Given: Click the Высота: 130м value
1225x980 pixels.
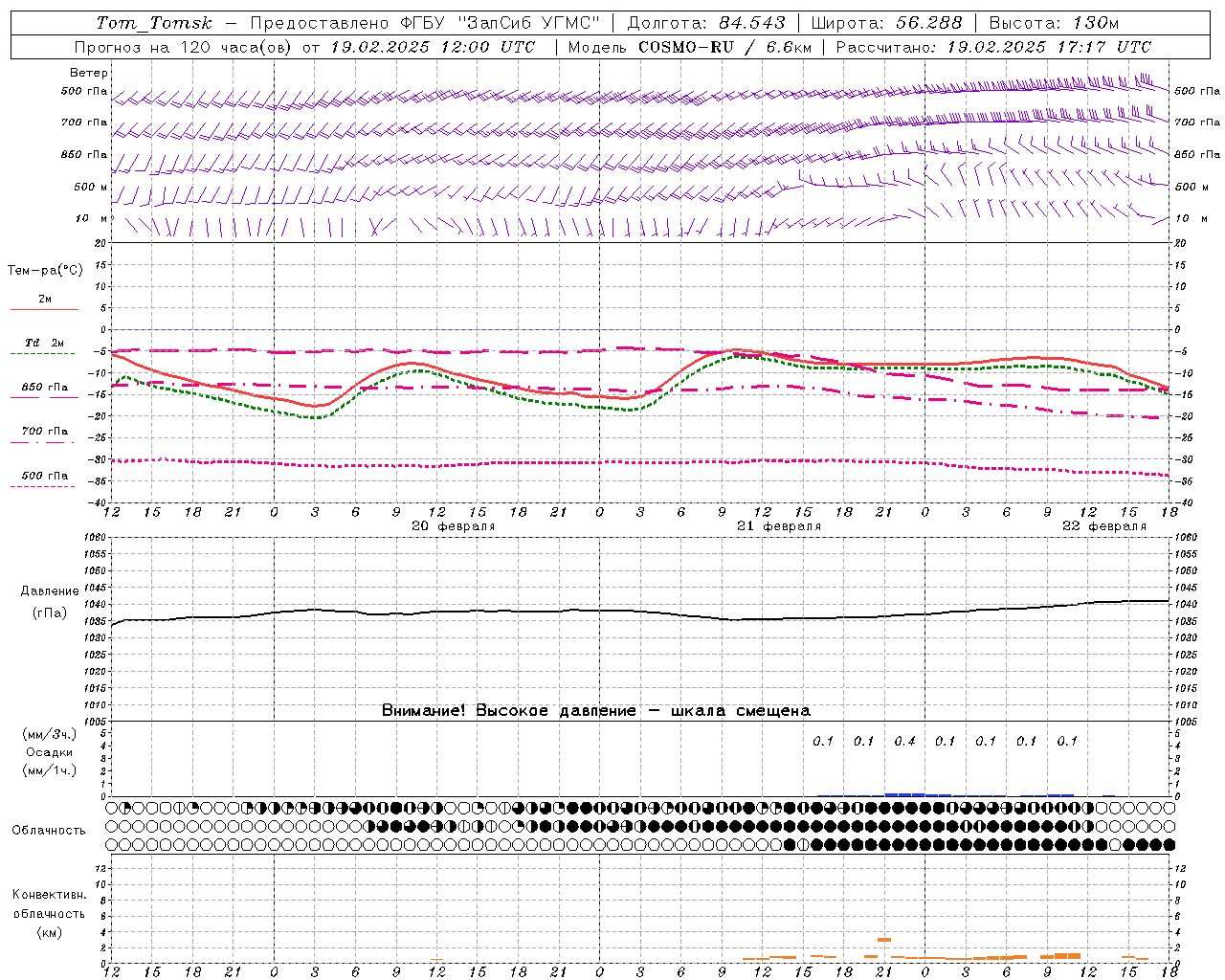Looking at the screenshot, I should (x=1054, y=23).
